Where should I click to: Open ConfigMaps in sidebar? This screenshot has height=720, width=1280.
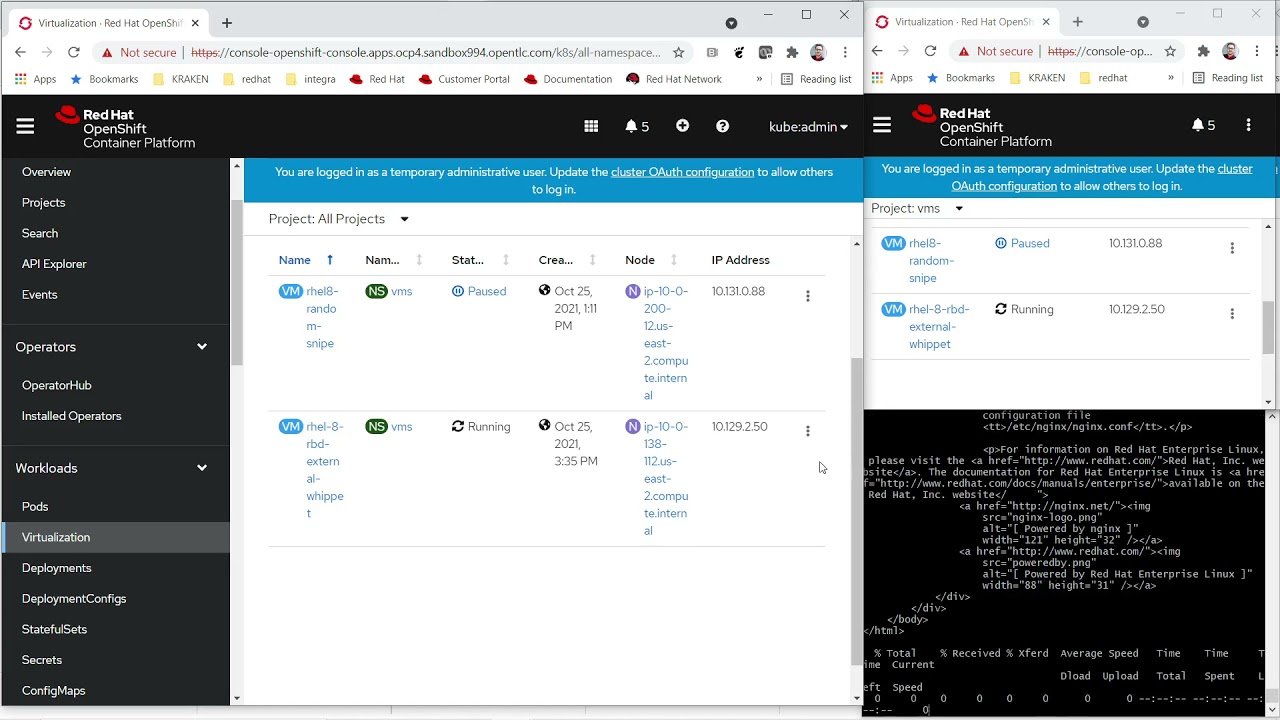[53, 691]
